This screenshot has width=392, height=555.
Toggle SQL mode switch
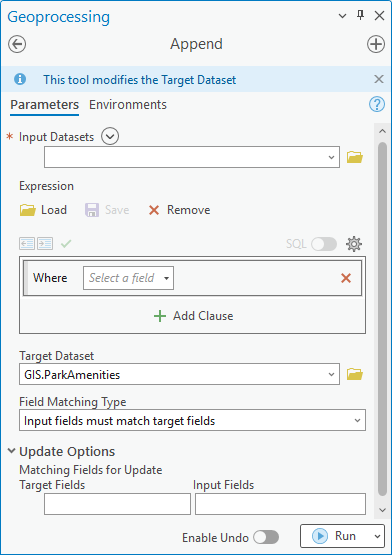pos(324,244)
